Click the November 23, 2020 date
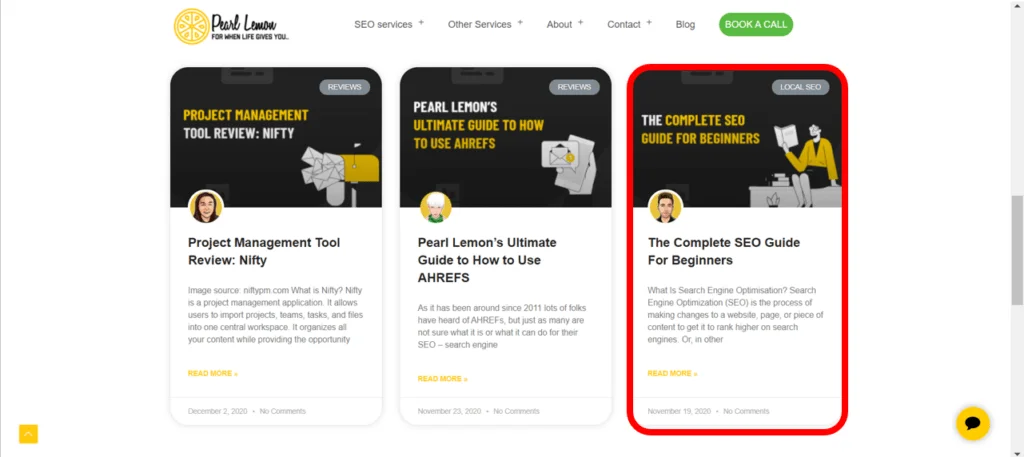Image resolution: width=1024 pixels, height=457 pixels. coord(449,411)
